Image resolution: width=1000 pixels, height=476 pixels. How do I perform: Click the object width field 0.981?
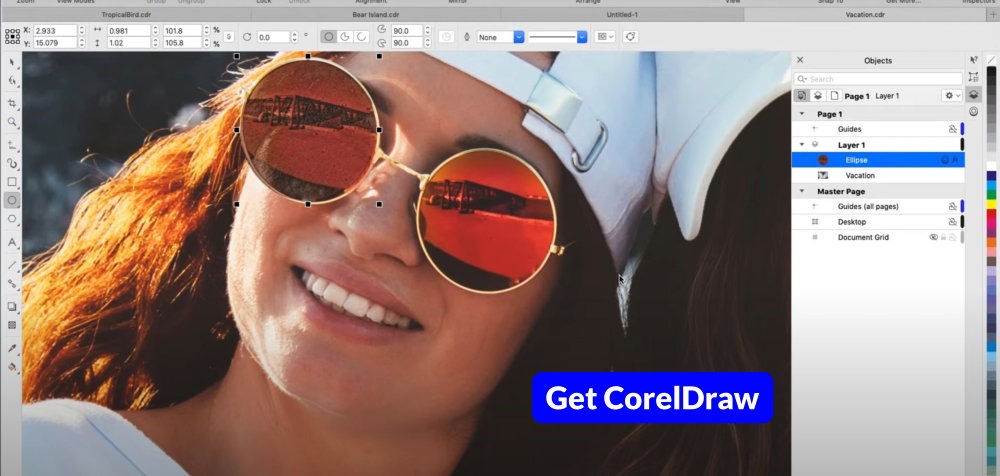click(129, 30)
